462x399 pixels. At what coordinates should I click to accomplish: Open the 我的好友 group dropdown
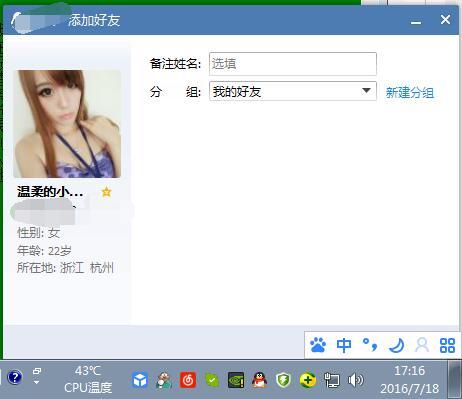click(293, 91)
